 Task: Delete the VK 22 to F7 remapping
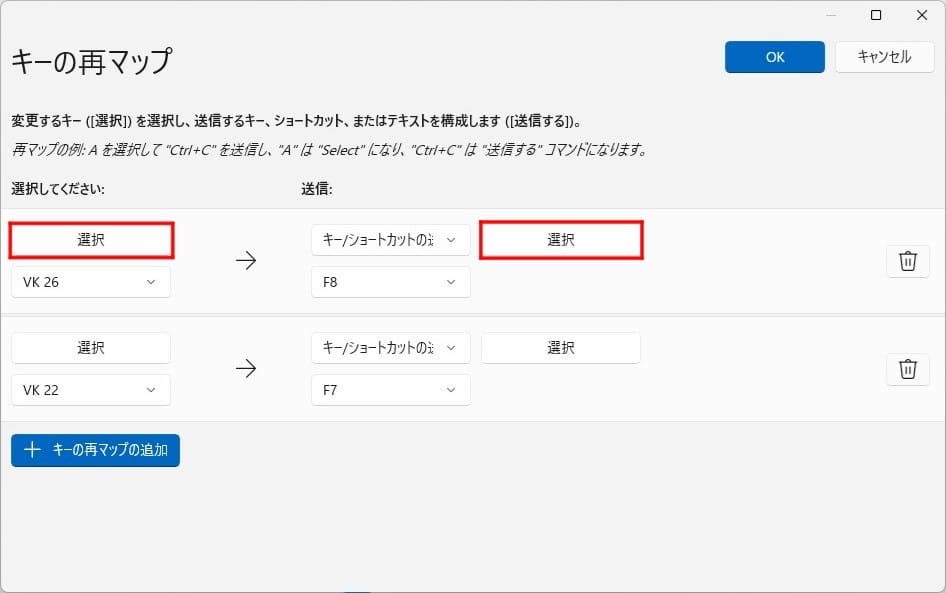click(x=908, y=369)
